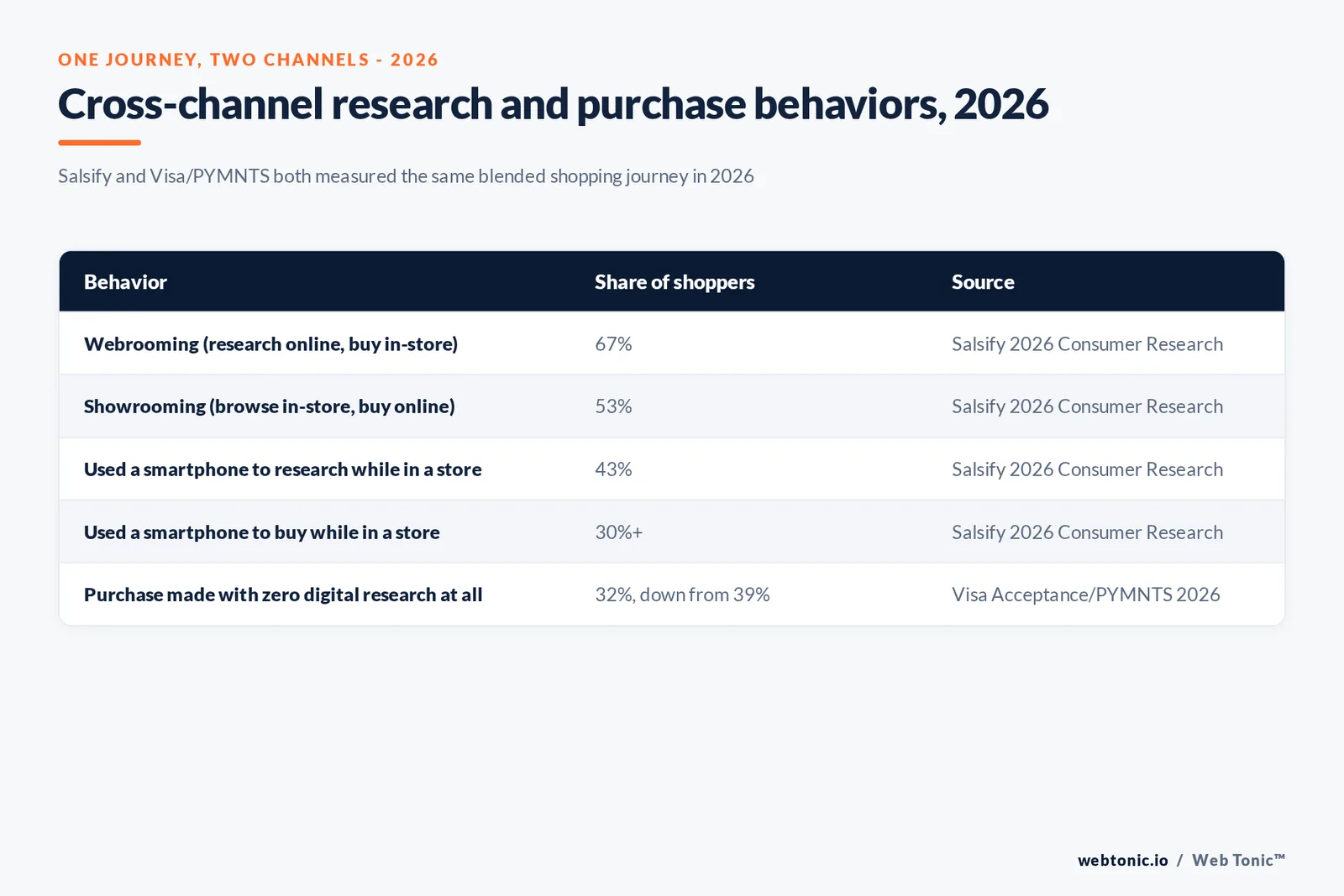Viewport: 1344px width, 896px height.
Task: Click the source cell in the Webrooming row
Action: pos(1087,344)
